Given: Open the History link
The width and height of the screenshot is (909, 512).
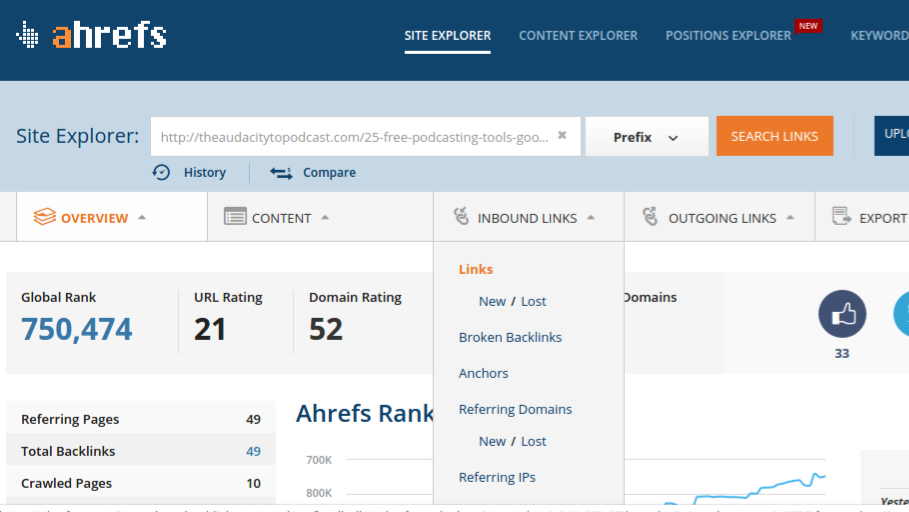Looking at the screenshot, I should click(x=205, y=172).
